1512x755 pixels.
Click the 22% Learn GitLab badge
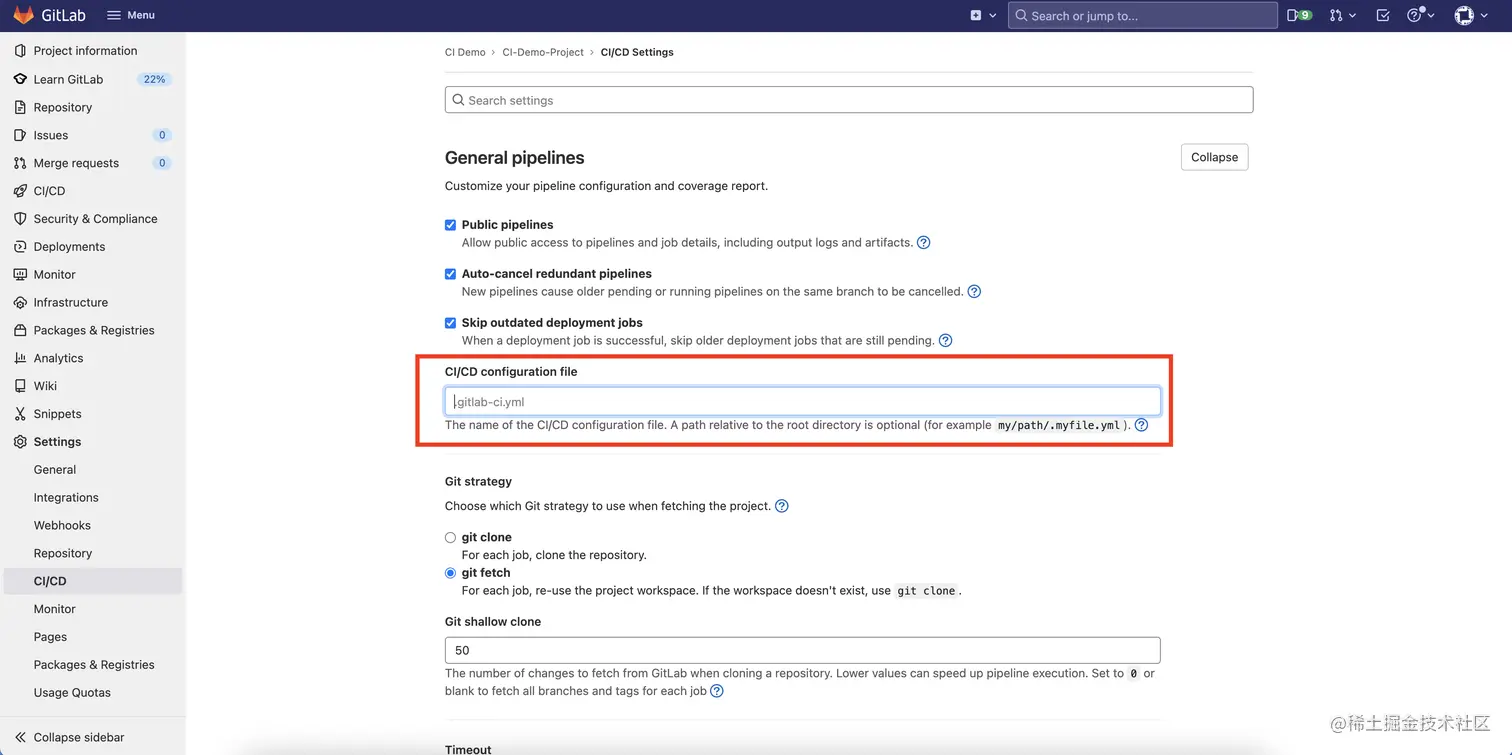pyautogui.click(x=154, y=79)
